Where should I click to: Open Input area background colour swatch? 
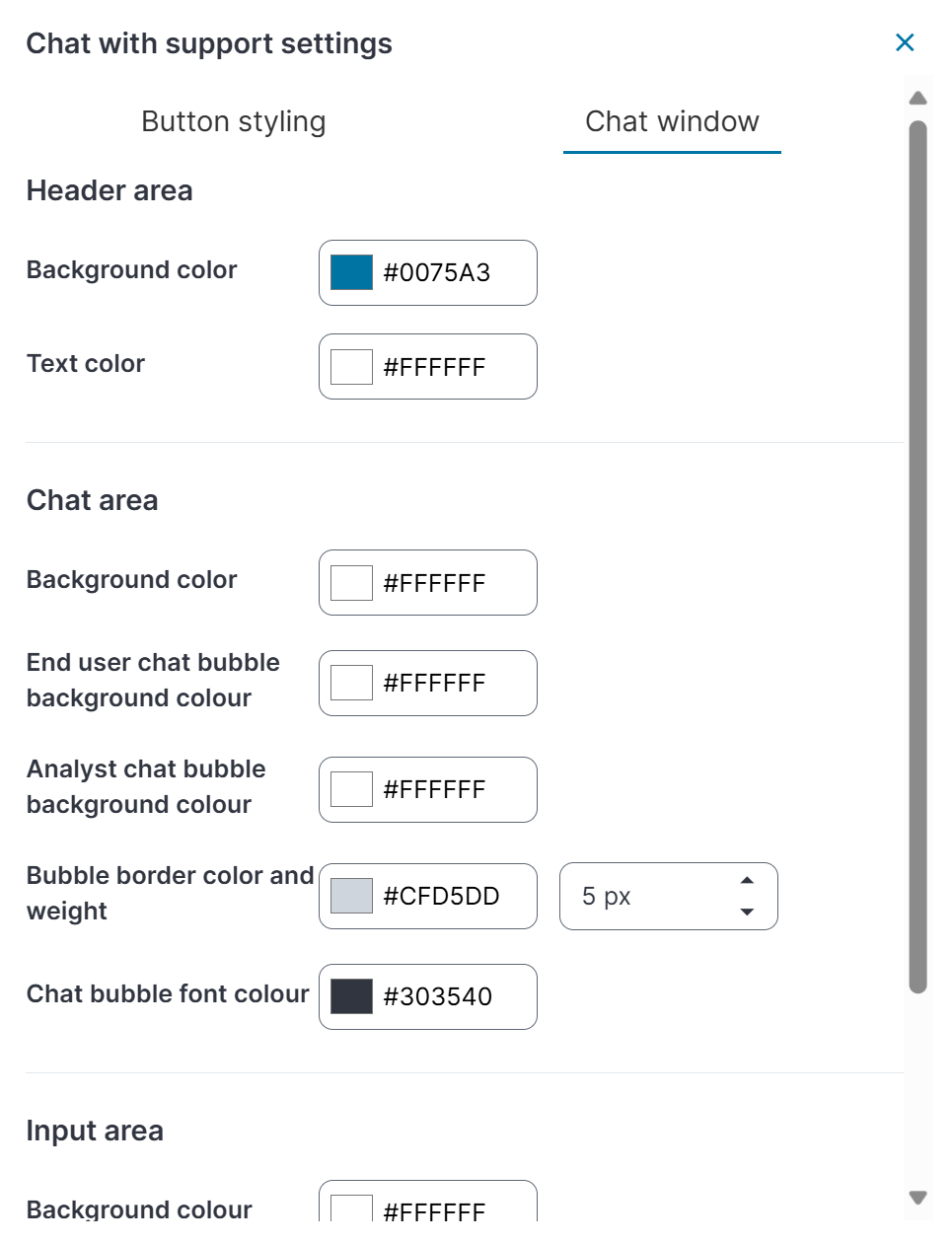(351, 1209)
